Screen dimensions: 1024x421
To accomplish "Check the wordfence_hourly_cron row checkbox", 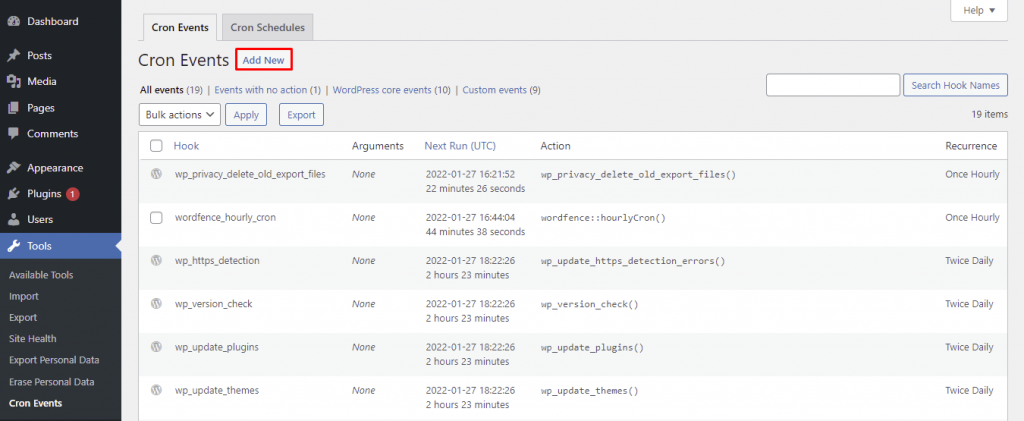I will [x=156, y=217].
